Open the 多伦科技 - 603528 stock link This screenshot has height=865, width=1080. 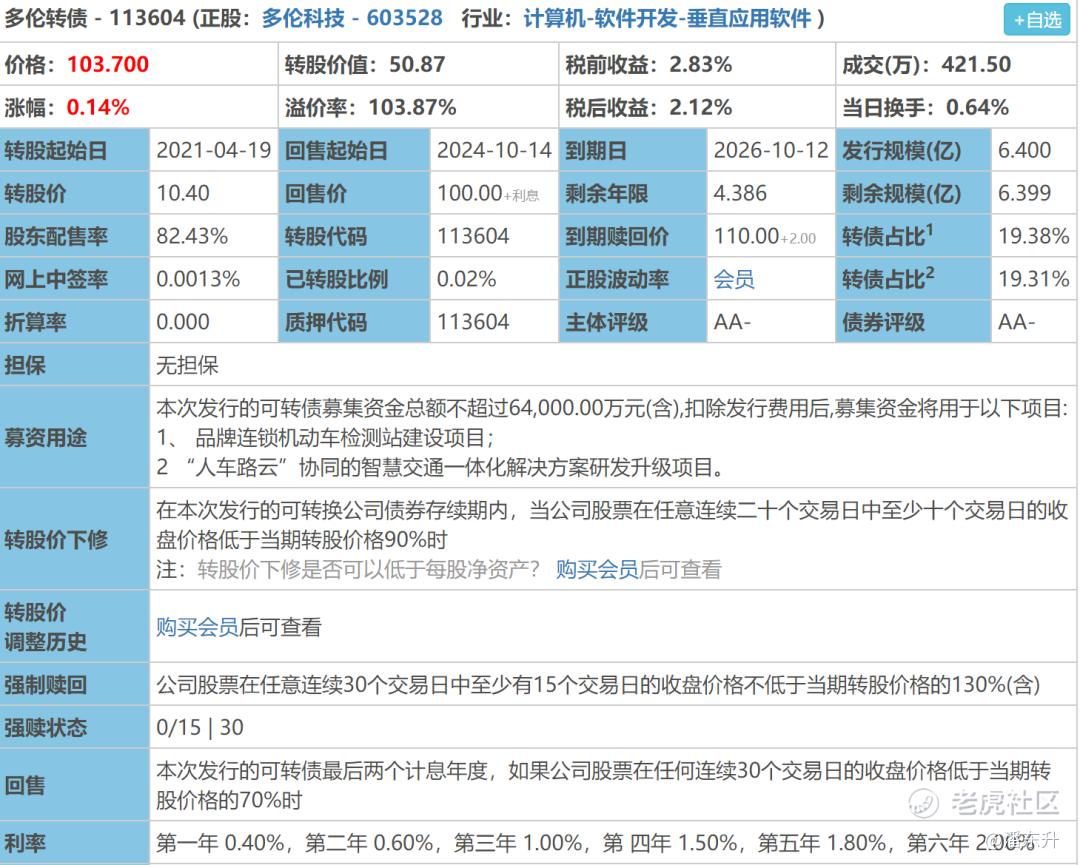click(352, 19)
